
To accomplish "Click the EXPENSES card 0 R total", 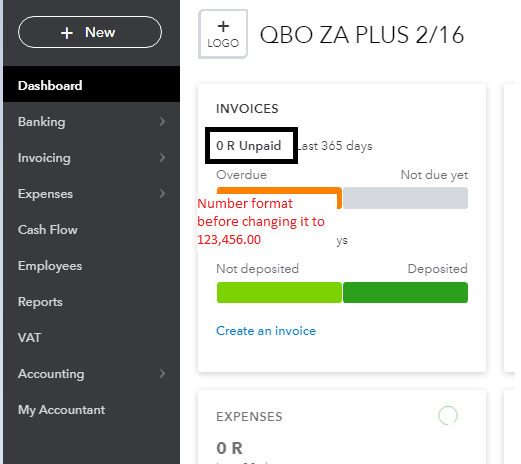I will (229, 448).
